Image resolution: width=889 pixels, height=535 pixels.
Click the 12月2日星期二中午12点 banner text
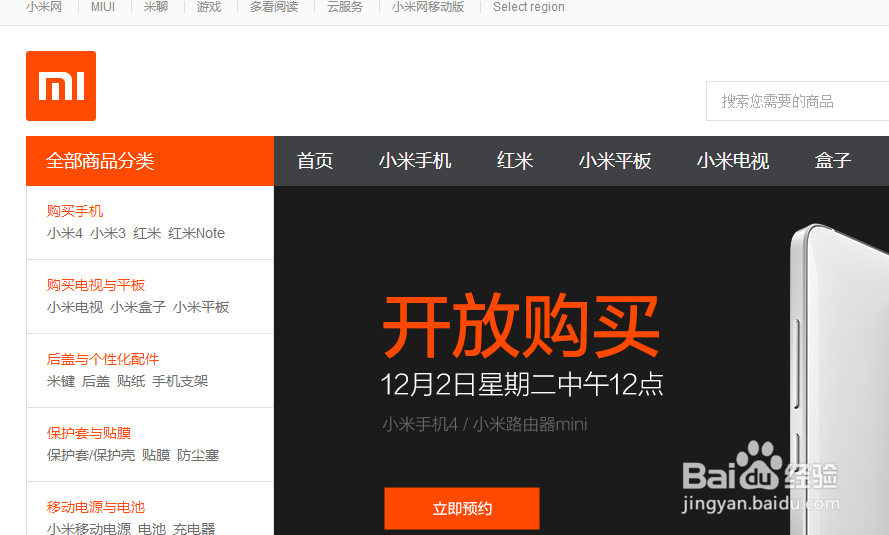coord(522,384)
